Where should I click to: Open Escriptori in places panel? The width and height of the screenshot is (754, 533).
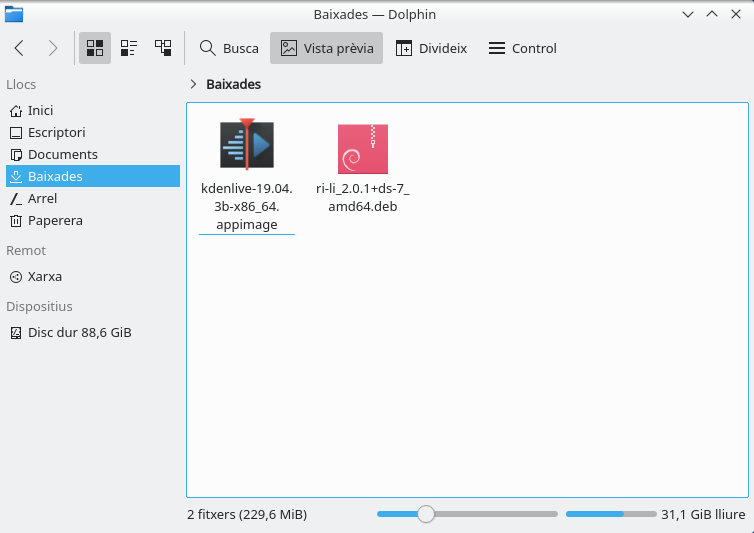click(56, 133)
